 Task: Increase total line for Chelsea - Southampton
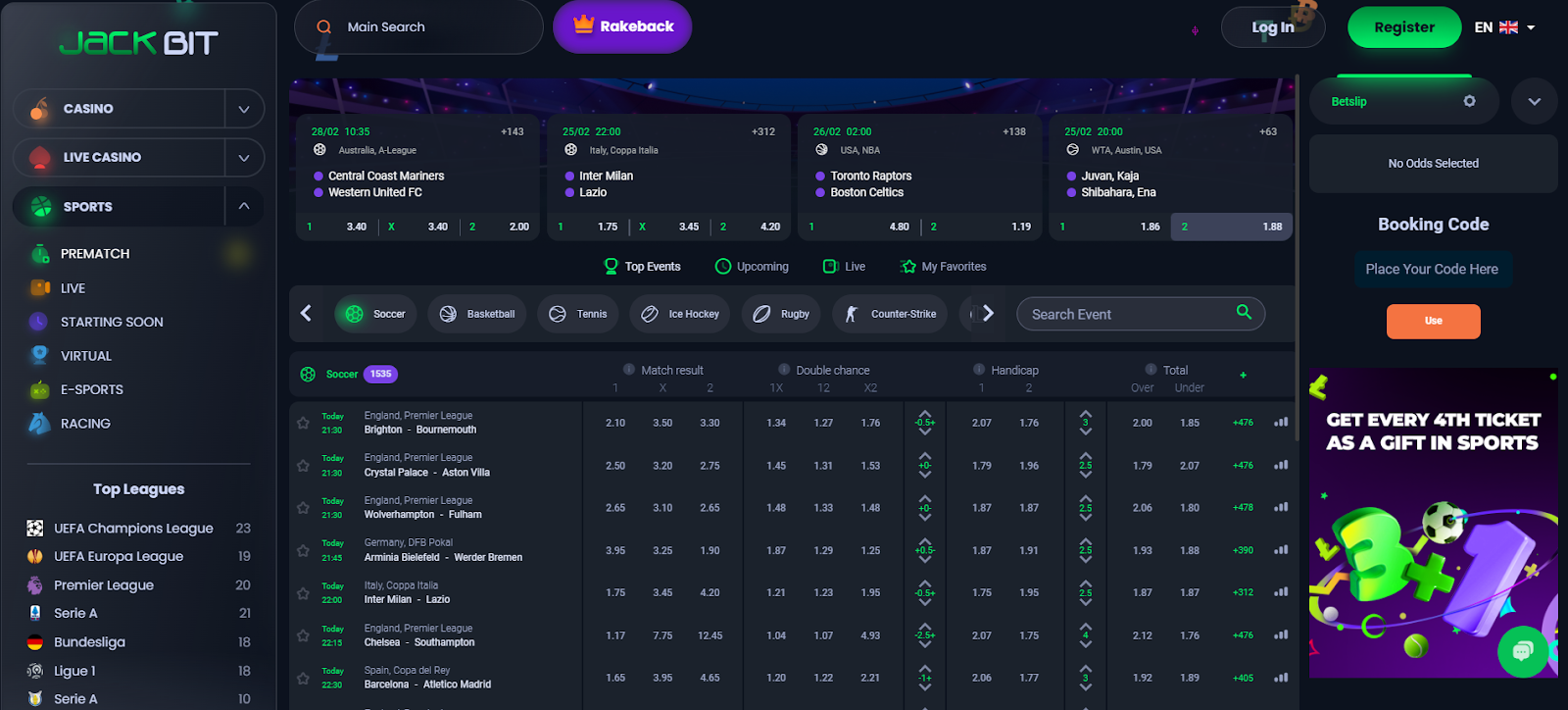(x=1085, y=626)
